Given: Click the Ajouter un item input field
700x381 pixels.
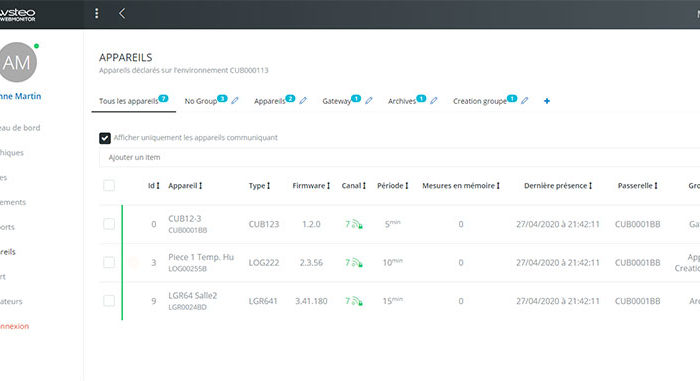Looking at the screenshot, I should tap(400, 157).
